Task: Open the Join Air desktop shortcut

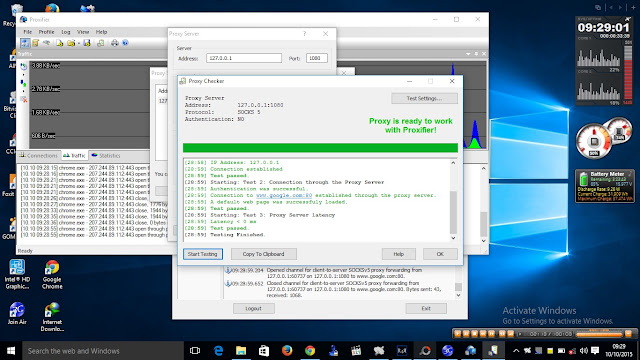Action: pyautogui.click(x=17, y=313)
